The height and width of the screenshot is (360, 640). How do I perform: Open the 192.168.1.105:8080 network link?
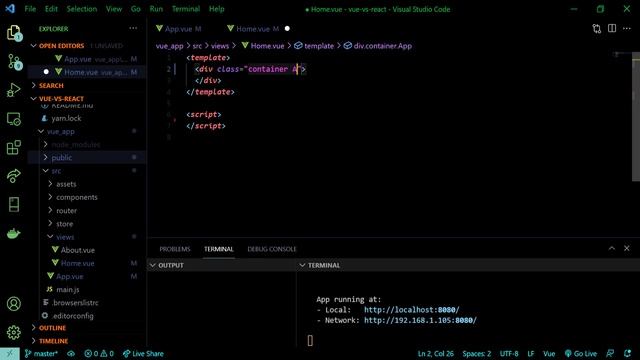pos(420,320)
